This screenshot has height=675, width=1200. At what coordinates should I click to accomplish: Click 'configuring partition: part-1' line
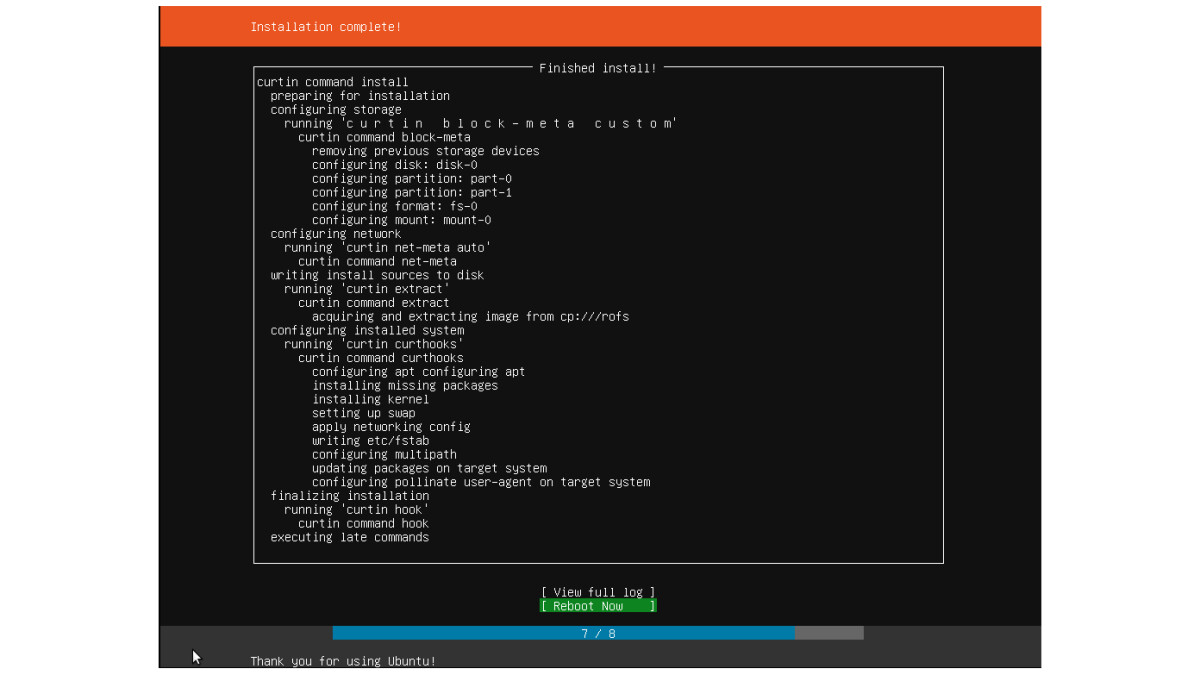coord(412,193)
